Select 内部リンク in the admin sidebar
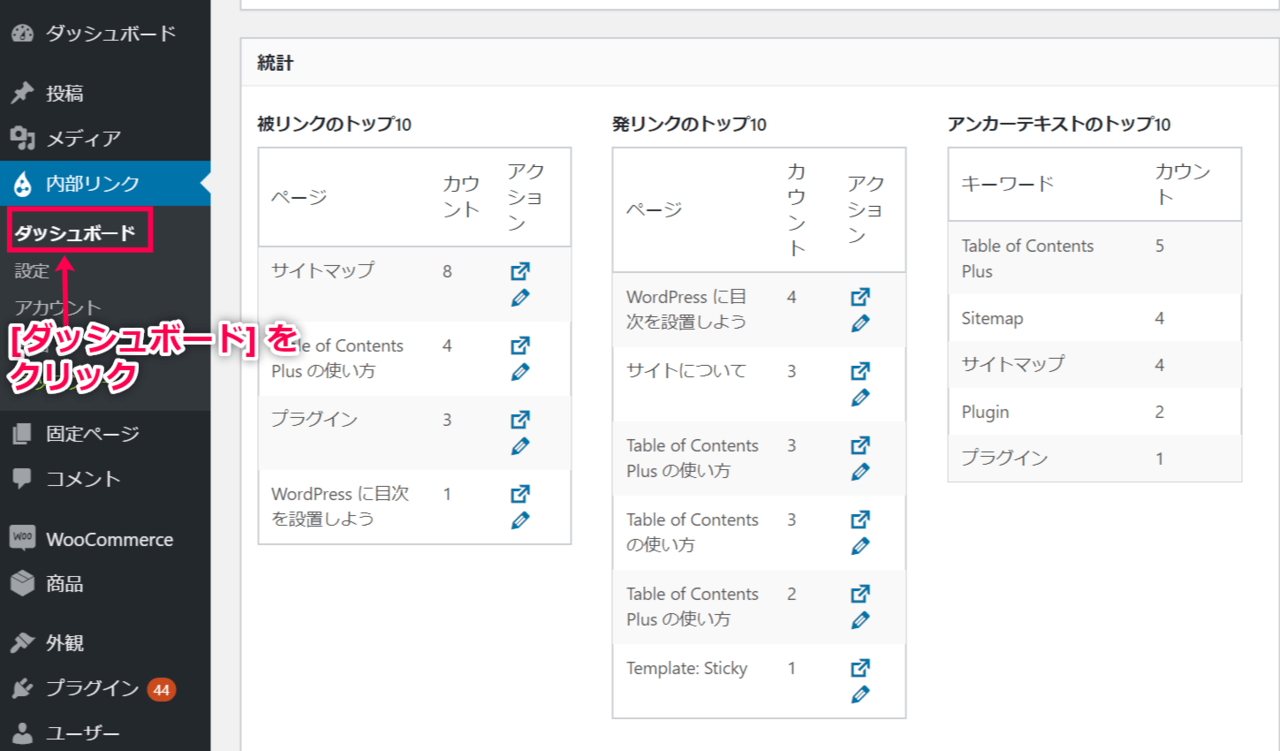 (92, 184)
